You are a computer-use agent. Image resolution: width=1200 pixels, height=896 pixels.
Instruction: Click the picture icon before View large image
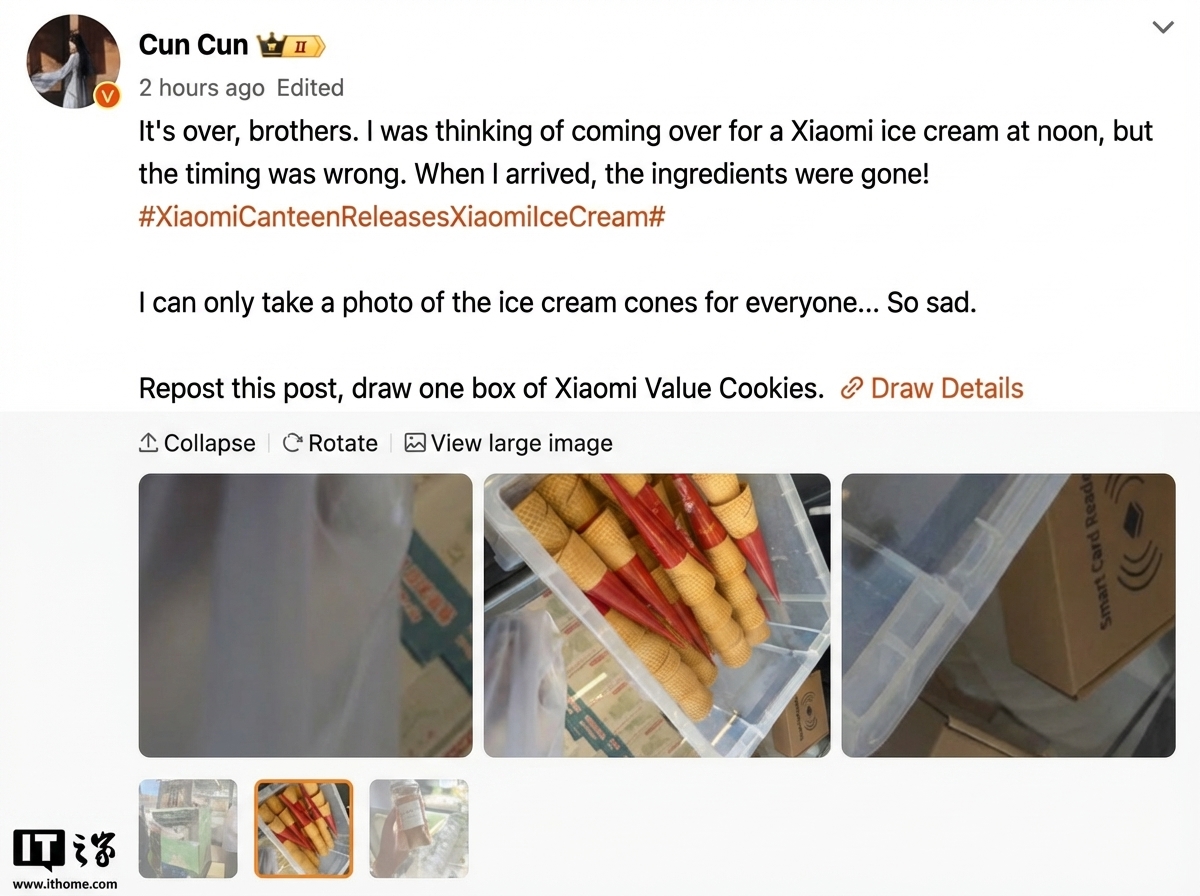pyautogui.click(x=415, y=443)
